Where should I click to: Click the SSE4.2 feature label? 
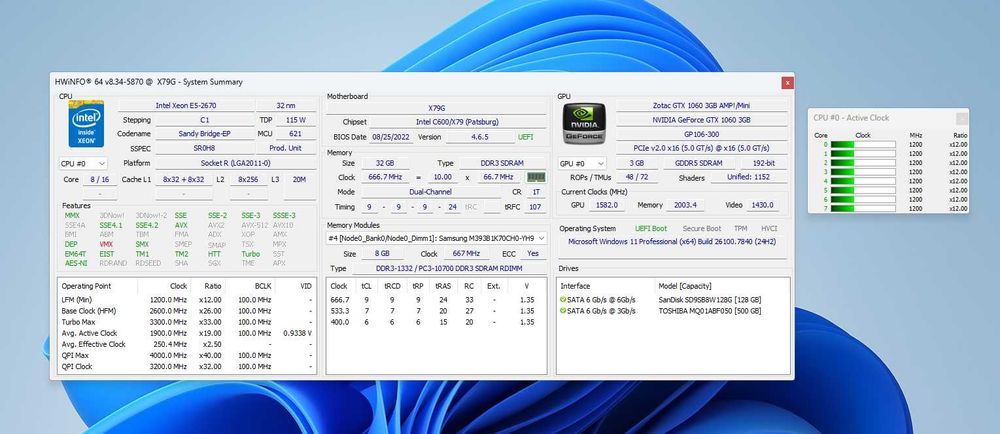tap(147, 225)
